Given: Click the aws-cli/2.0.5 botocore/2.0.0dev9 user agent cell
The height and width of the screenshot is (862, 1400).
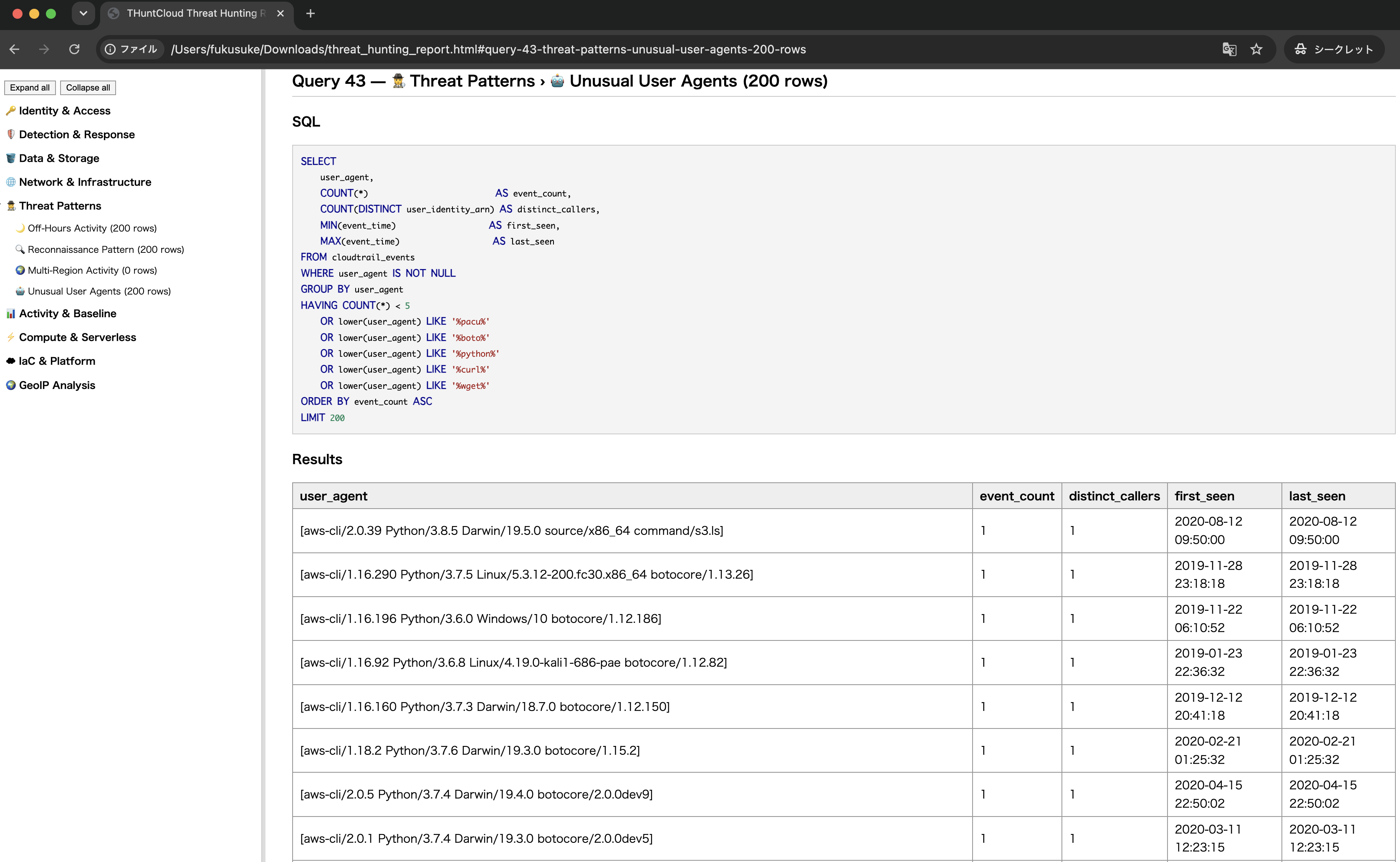Looking at the screenshot, I should [632, 794].
